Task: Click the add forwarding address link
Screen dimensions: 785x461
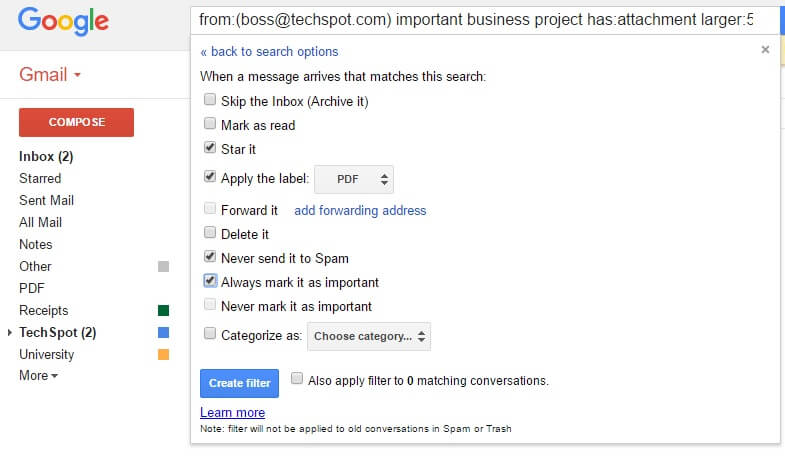Action: (360, 211)
